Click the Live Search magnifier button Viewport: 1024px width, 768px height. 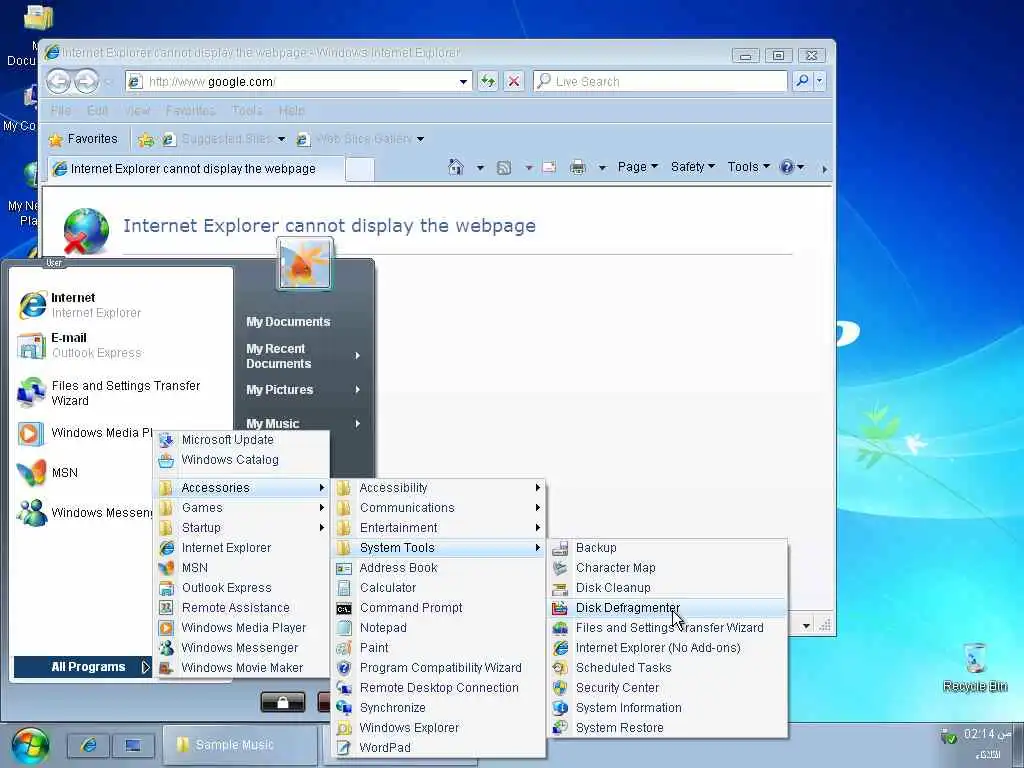(802, 81)
